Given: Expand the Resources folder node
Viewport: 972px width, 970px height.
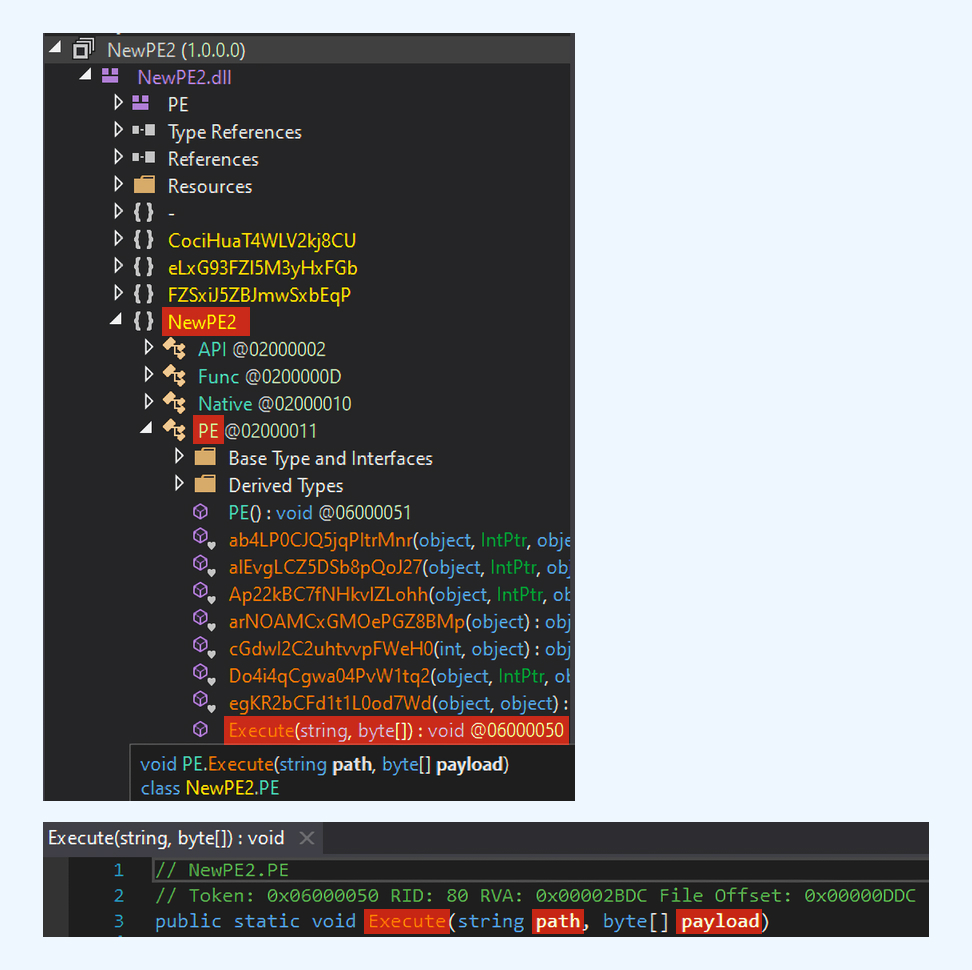Looking at the screenshot, I should coord(118,184).
